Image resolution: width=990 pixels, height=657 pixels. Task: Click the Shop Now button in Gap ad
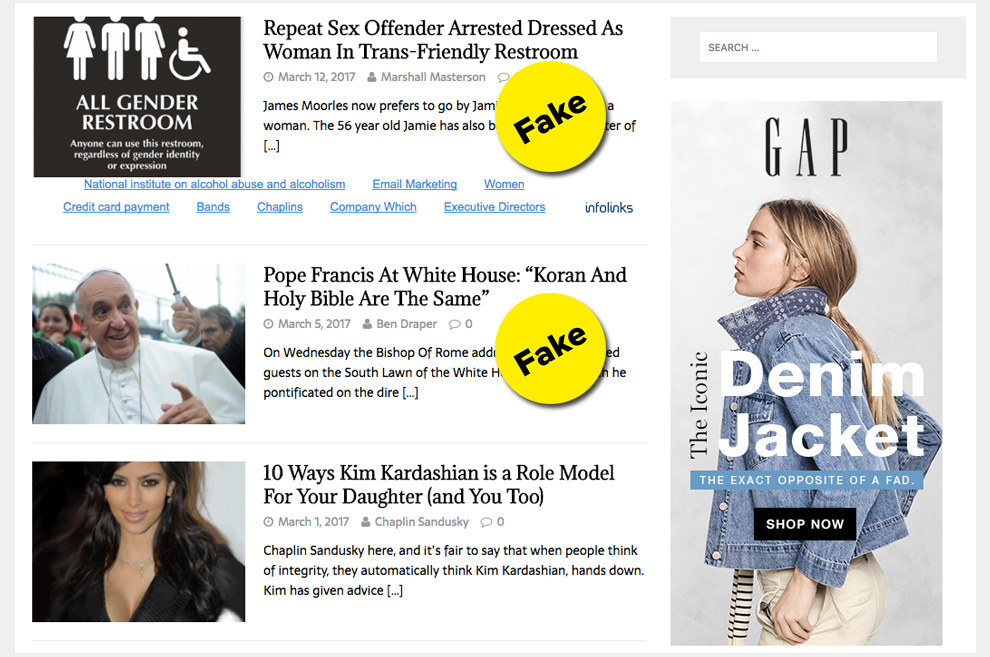coord(804,524)
